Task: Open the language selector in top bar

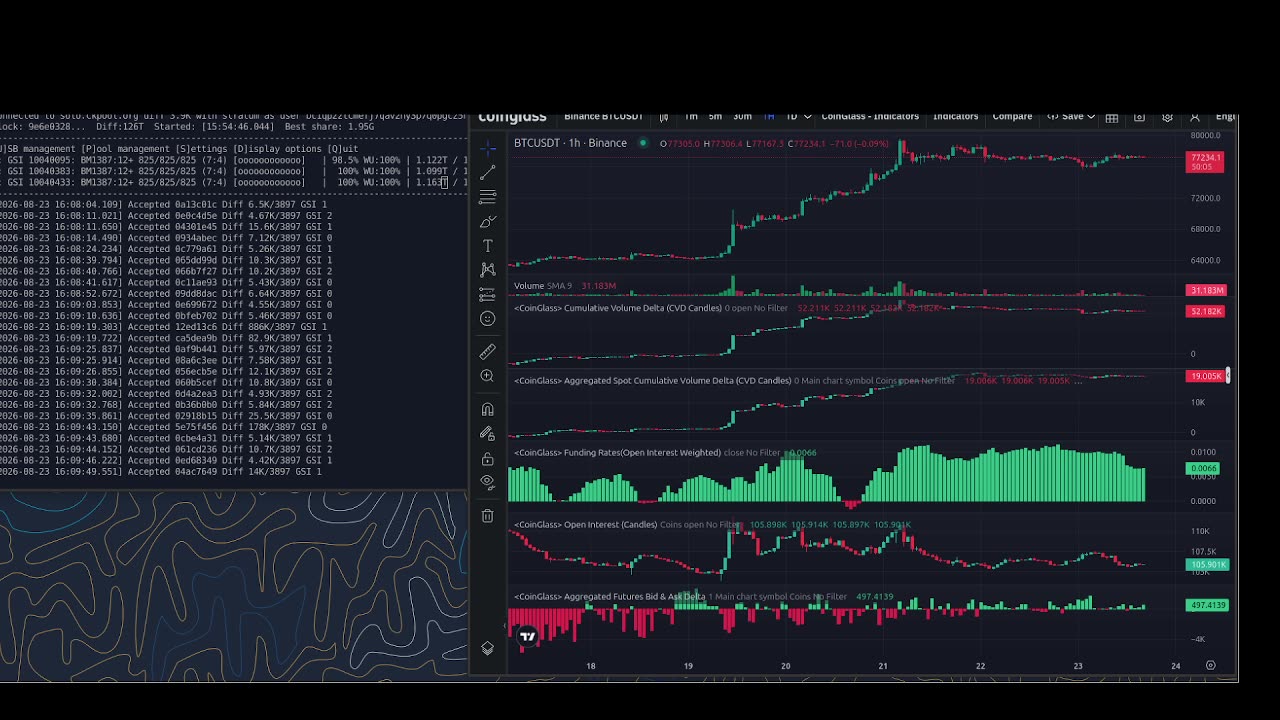Action: click(x=1225, y=117)
